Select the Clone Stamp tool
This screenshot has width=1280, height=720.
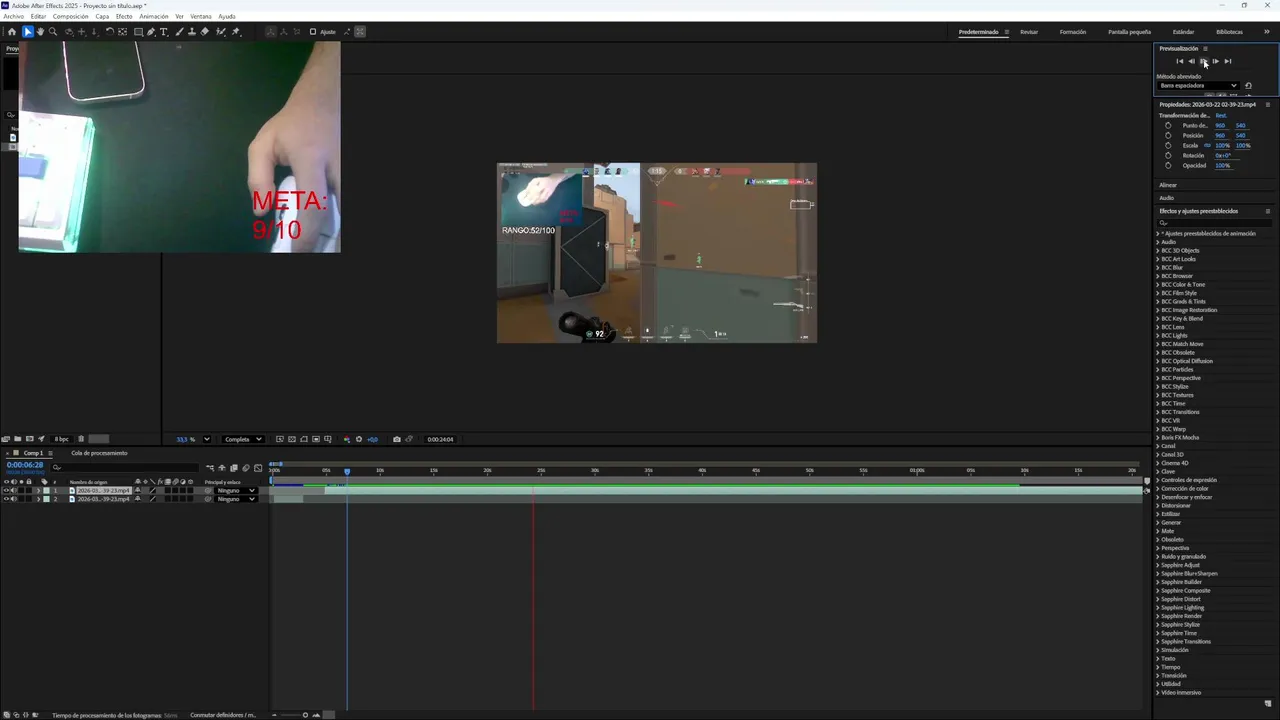(x=192, y=32)
